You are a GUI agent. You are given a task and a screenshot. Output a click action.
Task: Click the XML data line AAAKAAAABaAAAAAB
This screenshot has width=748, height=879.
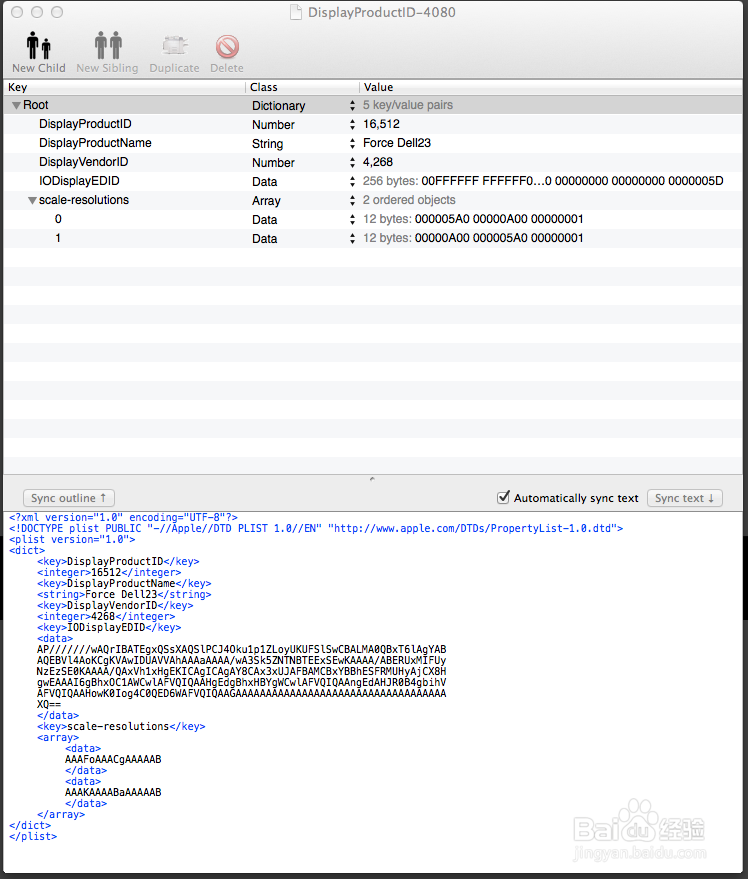tap(113, 792)
